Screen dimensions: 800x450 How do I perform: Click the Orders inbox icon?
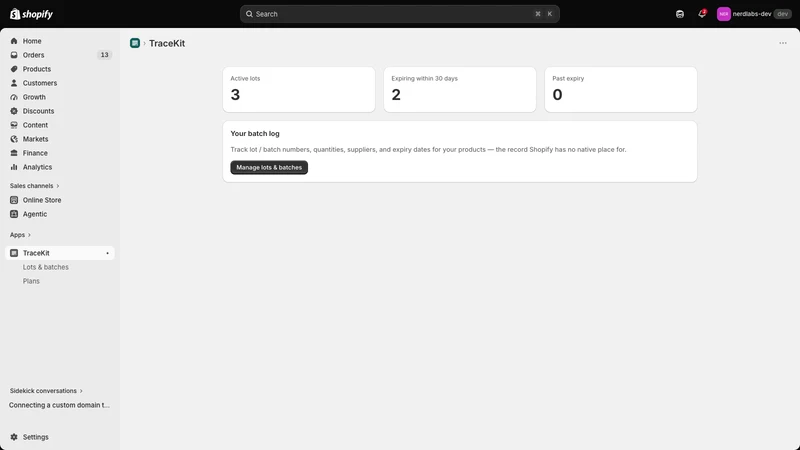(14, 55)
